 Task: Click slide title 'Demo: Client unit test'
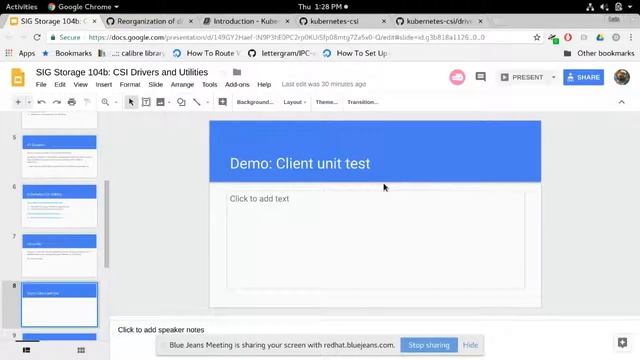[300, 164]
